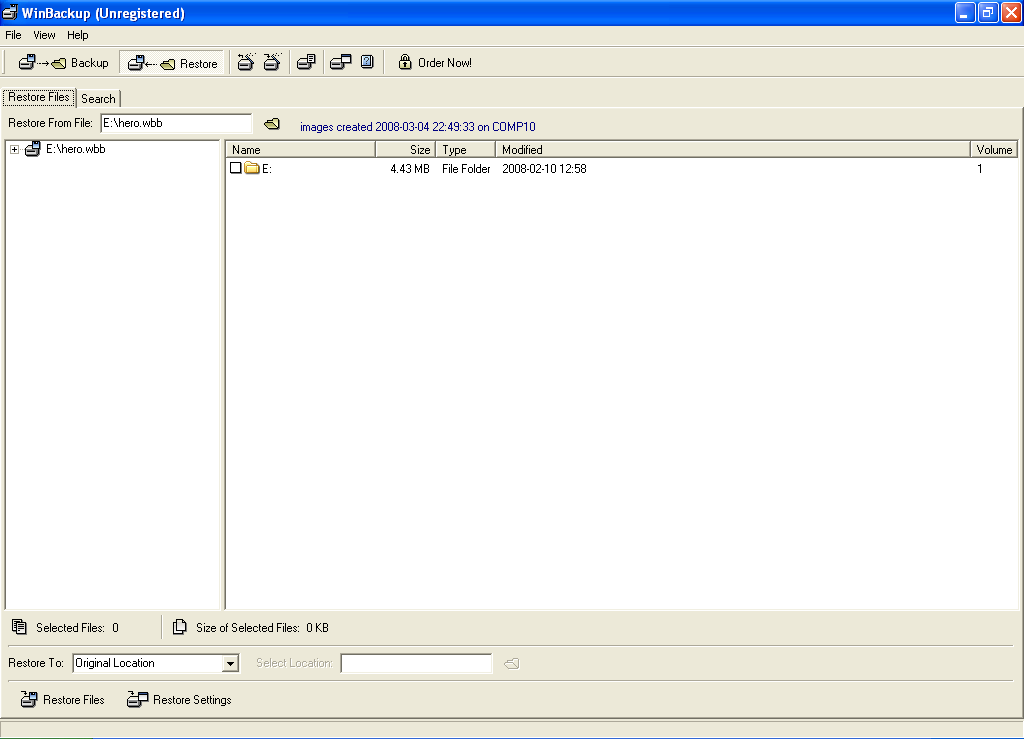The height and width of the screenshot is (739, 1024).
Task: Select the Restore Files tab
Action: [39, 97]
